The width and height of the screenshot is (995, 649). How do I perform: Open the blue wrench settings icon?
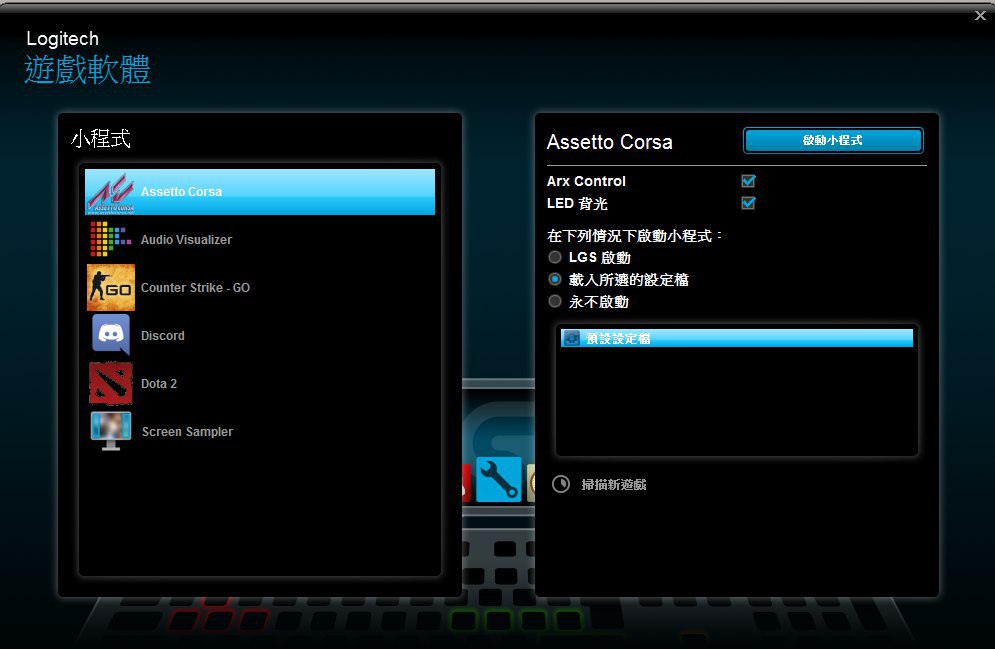499,479
